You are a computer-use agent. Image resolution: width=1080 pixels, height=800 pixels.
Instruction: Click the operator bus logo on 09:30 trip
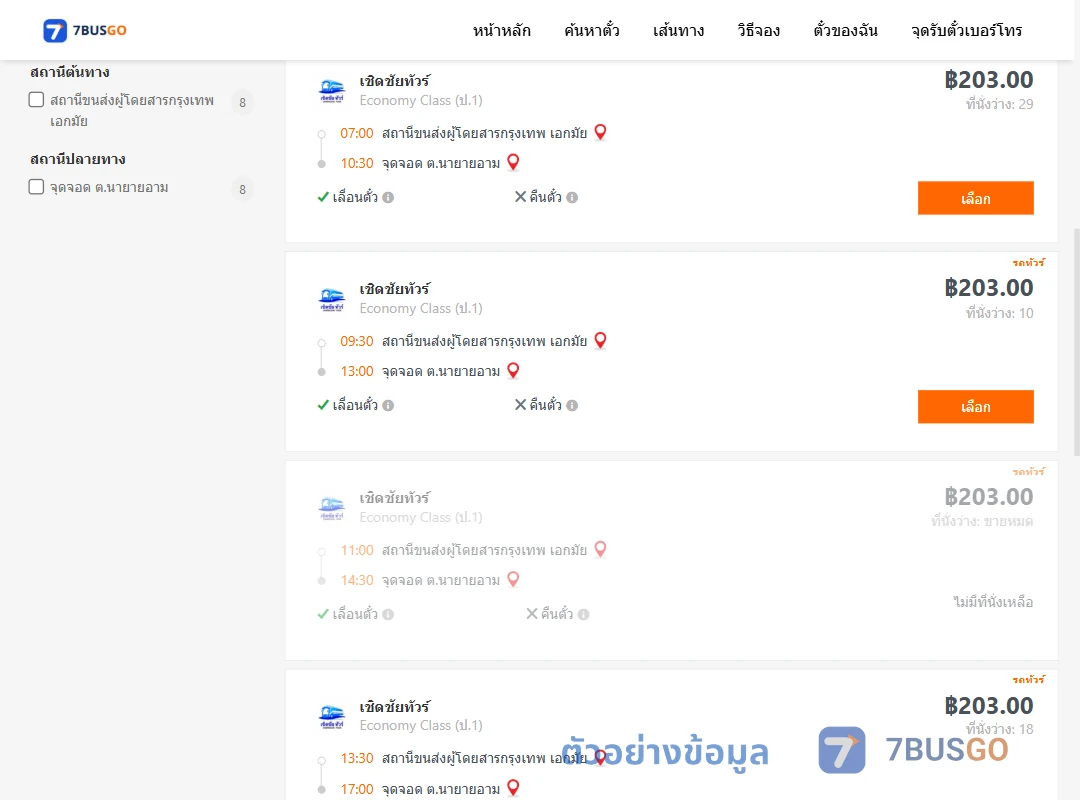(x=332, y=299)
